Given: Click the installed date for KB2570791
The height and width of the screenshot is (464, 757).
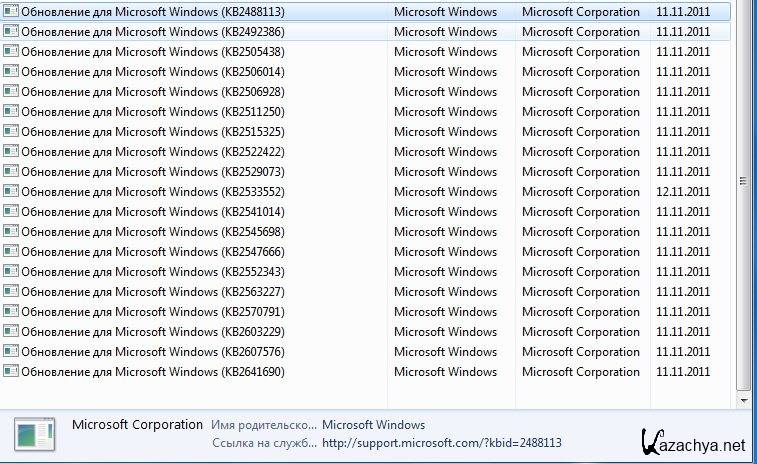Looking at the screenshot, I should pyautogui.click(x=683, y=312).
